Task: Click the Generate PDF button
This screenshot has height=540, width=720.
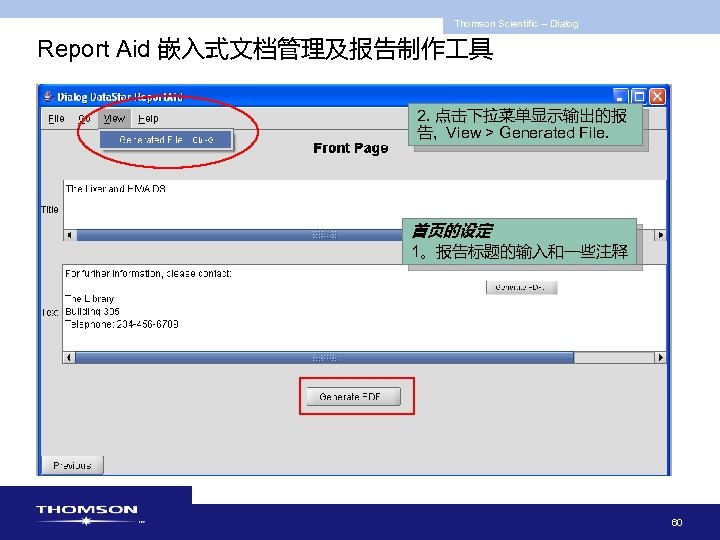Action: [x=353, y=396]
